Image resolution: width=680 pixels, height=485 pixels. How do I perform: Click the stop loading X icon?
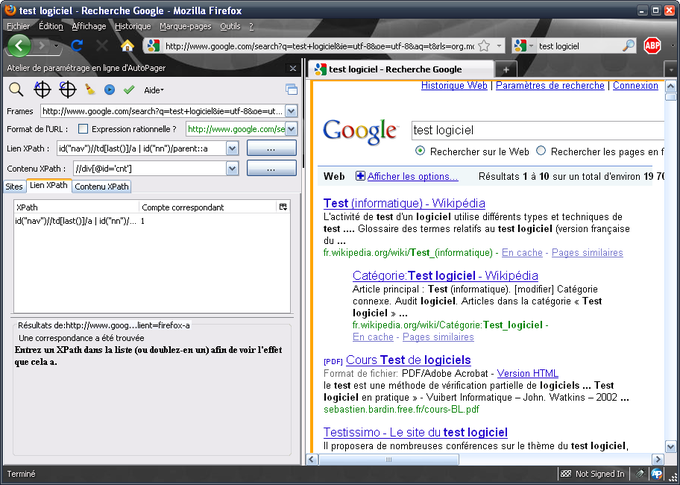102,46
